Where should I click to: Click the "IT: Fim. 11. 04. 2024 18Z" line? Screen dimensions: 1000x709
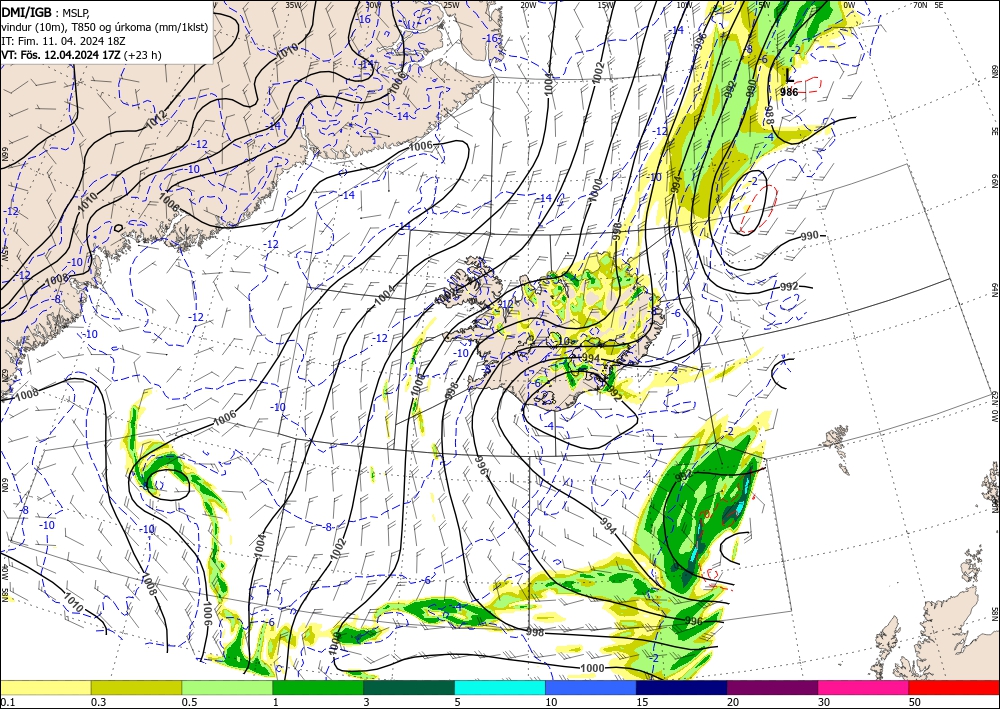pos(63,41)
